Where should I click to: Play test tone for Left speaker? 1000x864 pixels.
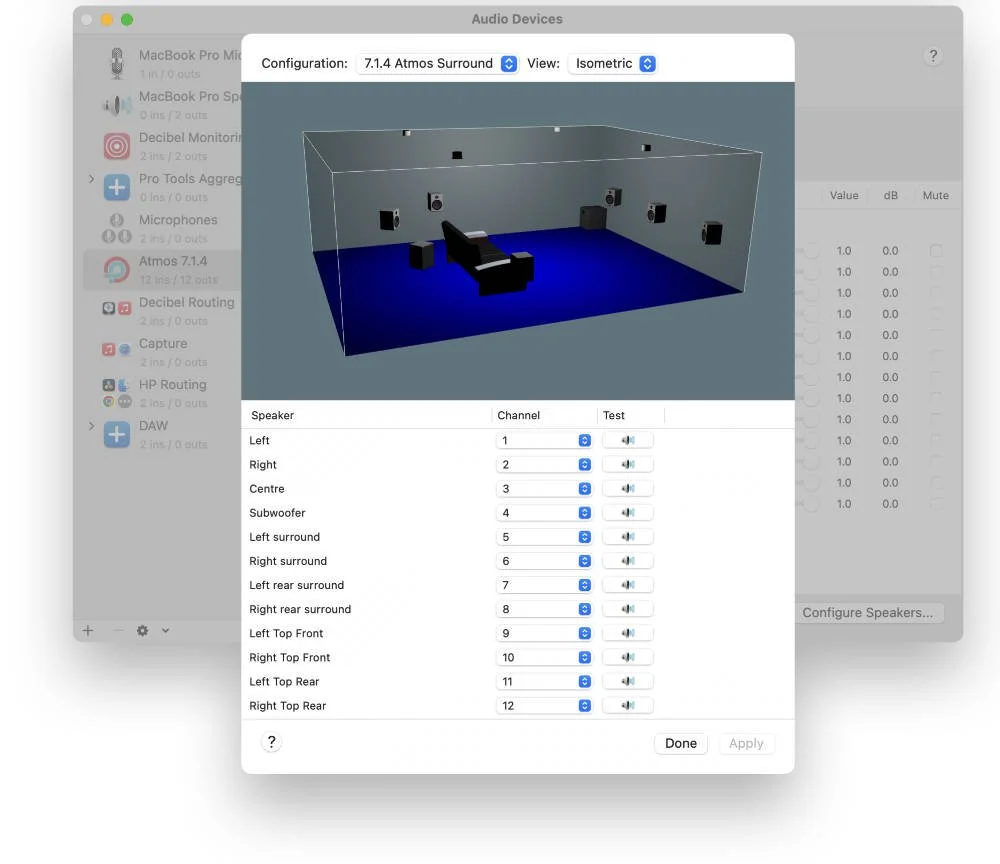[628, 441]
